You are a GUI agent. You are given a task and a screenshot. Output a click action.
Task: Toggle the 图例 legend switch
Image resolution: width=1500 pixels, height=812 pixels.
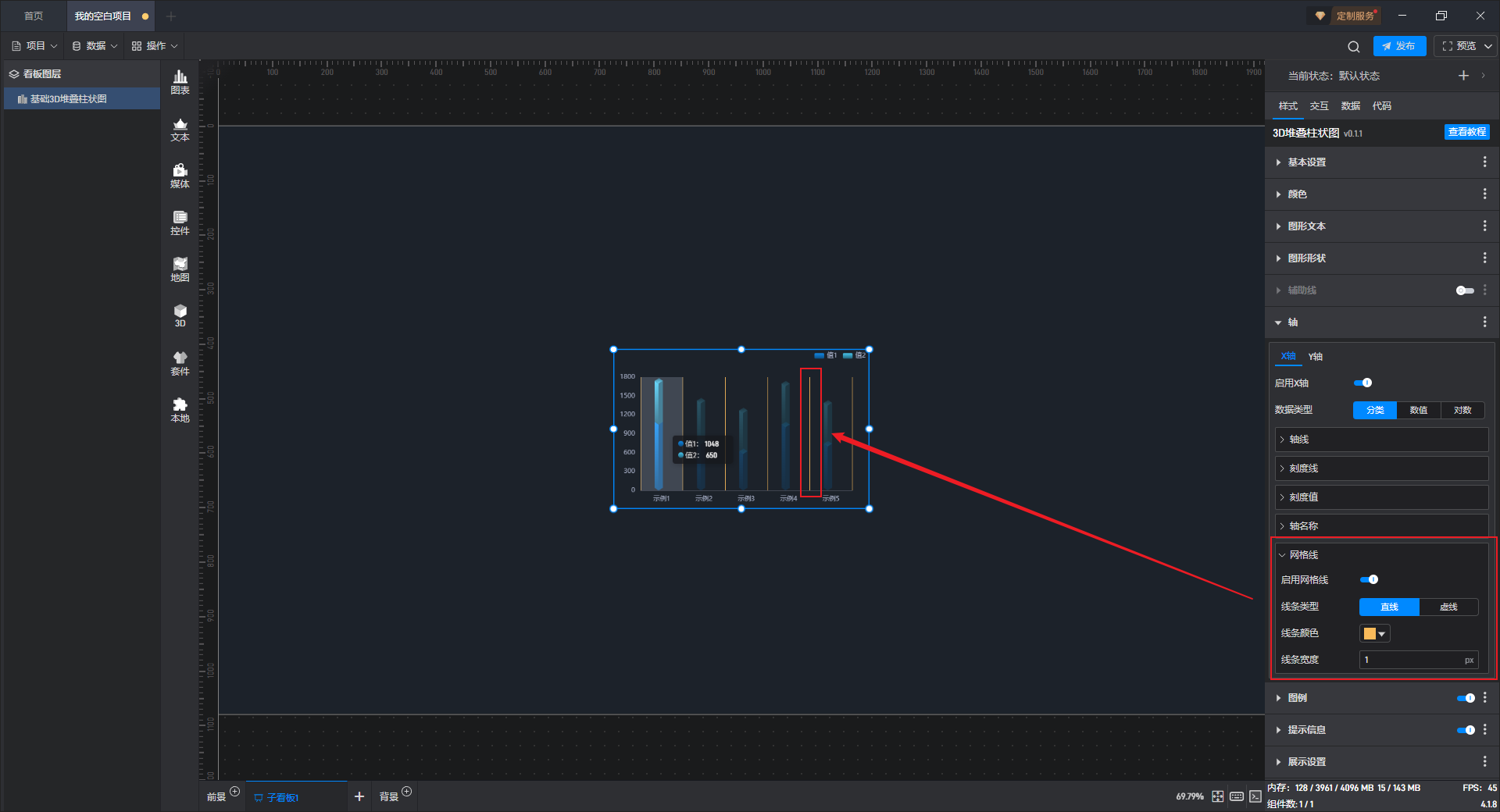[x=1466, y=698]
